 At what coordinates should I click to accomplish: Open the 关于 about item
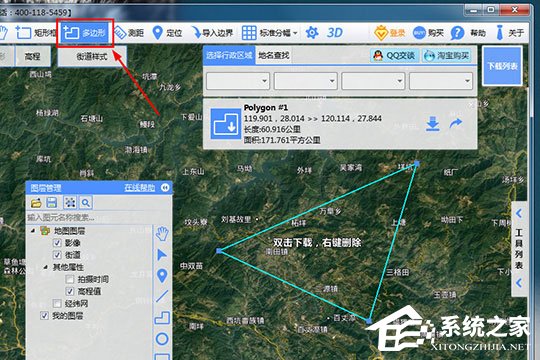510,33
